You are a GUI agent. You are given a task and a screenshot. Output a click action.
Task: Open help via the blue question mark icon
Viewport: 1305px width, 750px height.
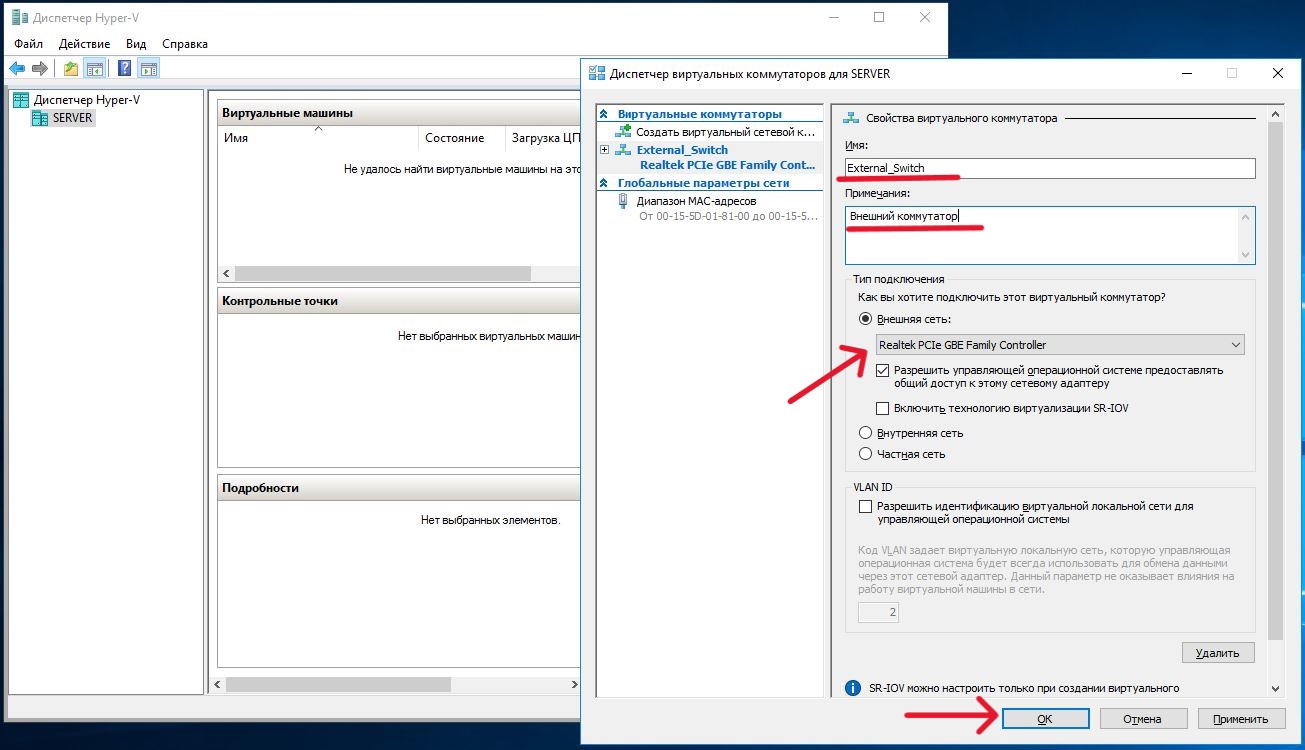point(125,69)
